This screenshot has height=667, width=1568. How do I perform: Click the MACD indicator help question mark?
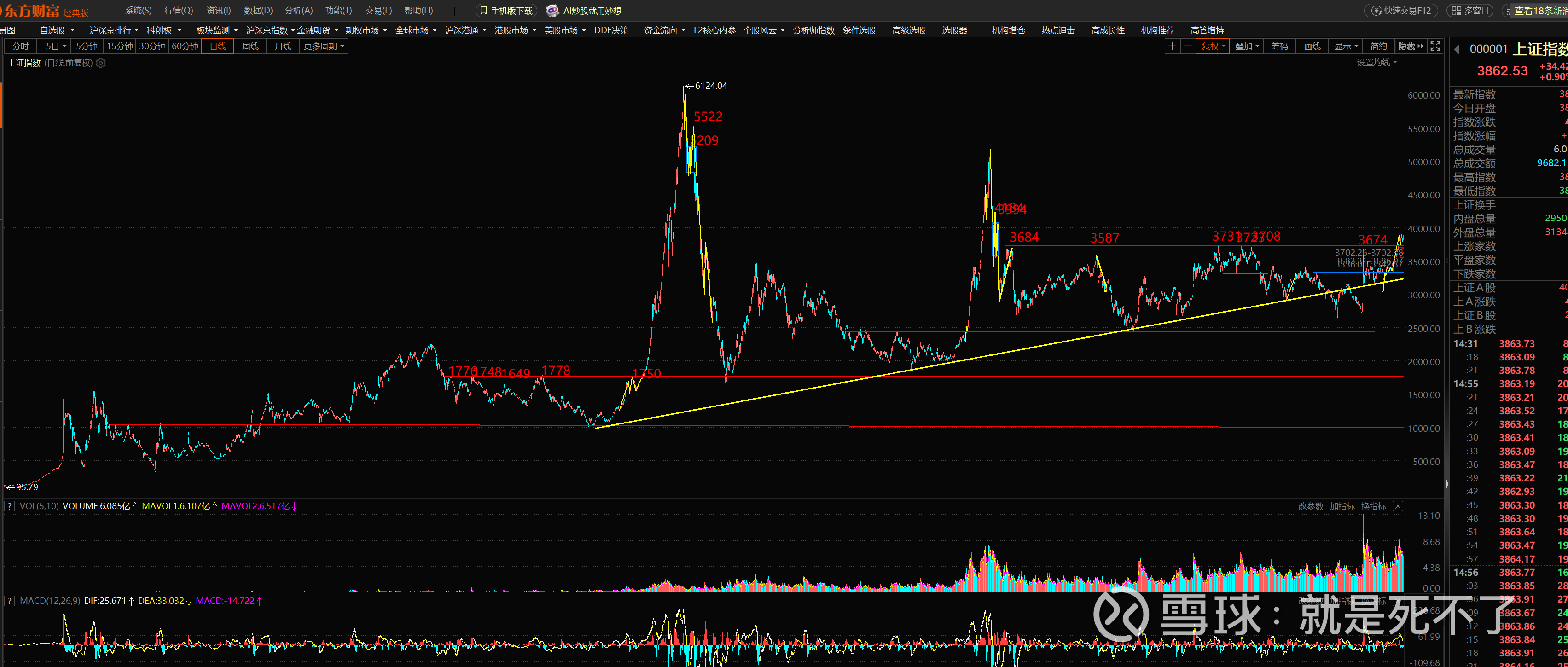(9, 601)
